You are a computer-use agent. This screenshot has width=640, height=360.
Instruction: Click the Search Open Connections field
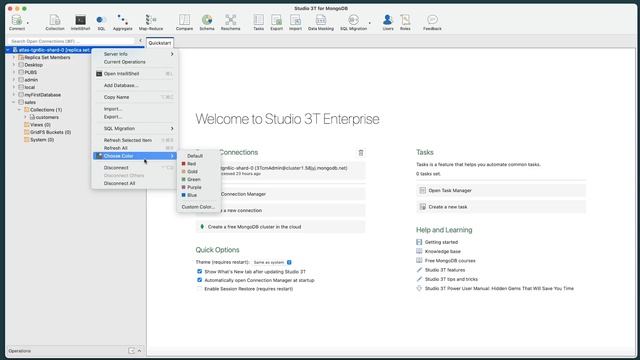tap(72, 41)
